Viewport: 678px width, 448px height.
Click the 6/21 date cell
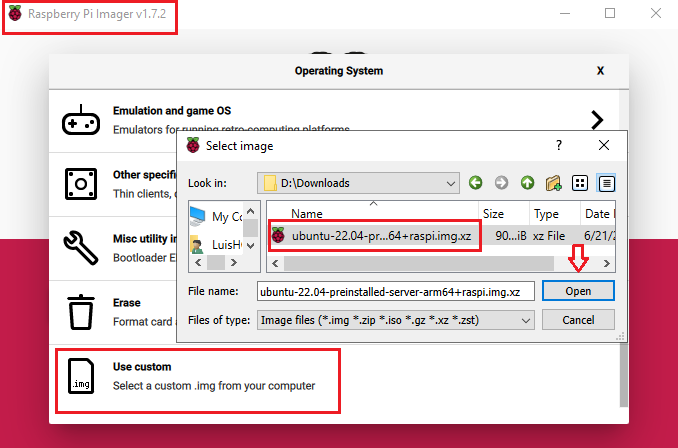click(599, 236)
